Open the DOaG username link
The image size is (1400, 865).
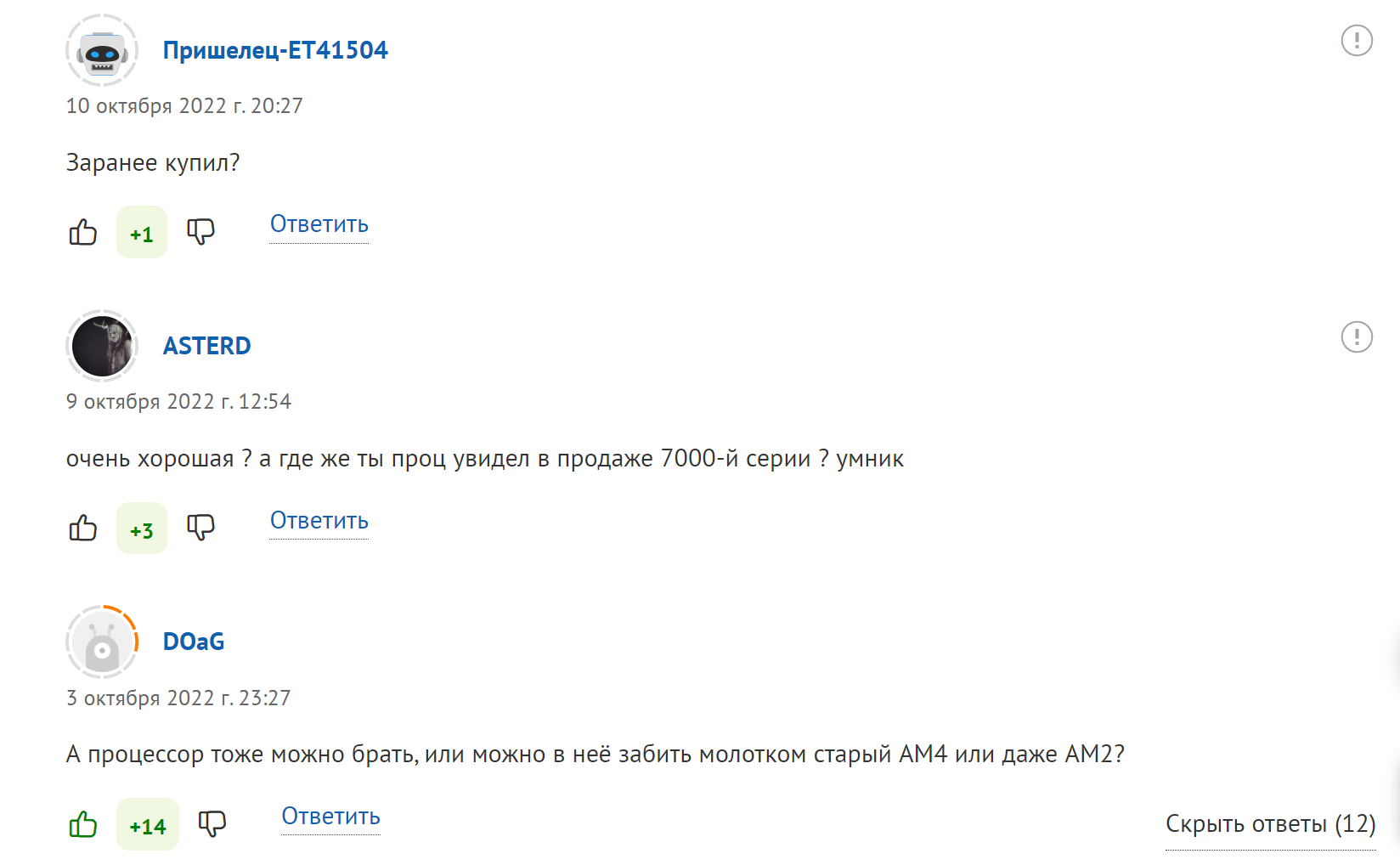[194, 642]
